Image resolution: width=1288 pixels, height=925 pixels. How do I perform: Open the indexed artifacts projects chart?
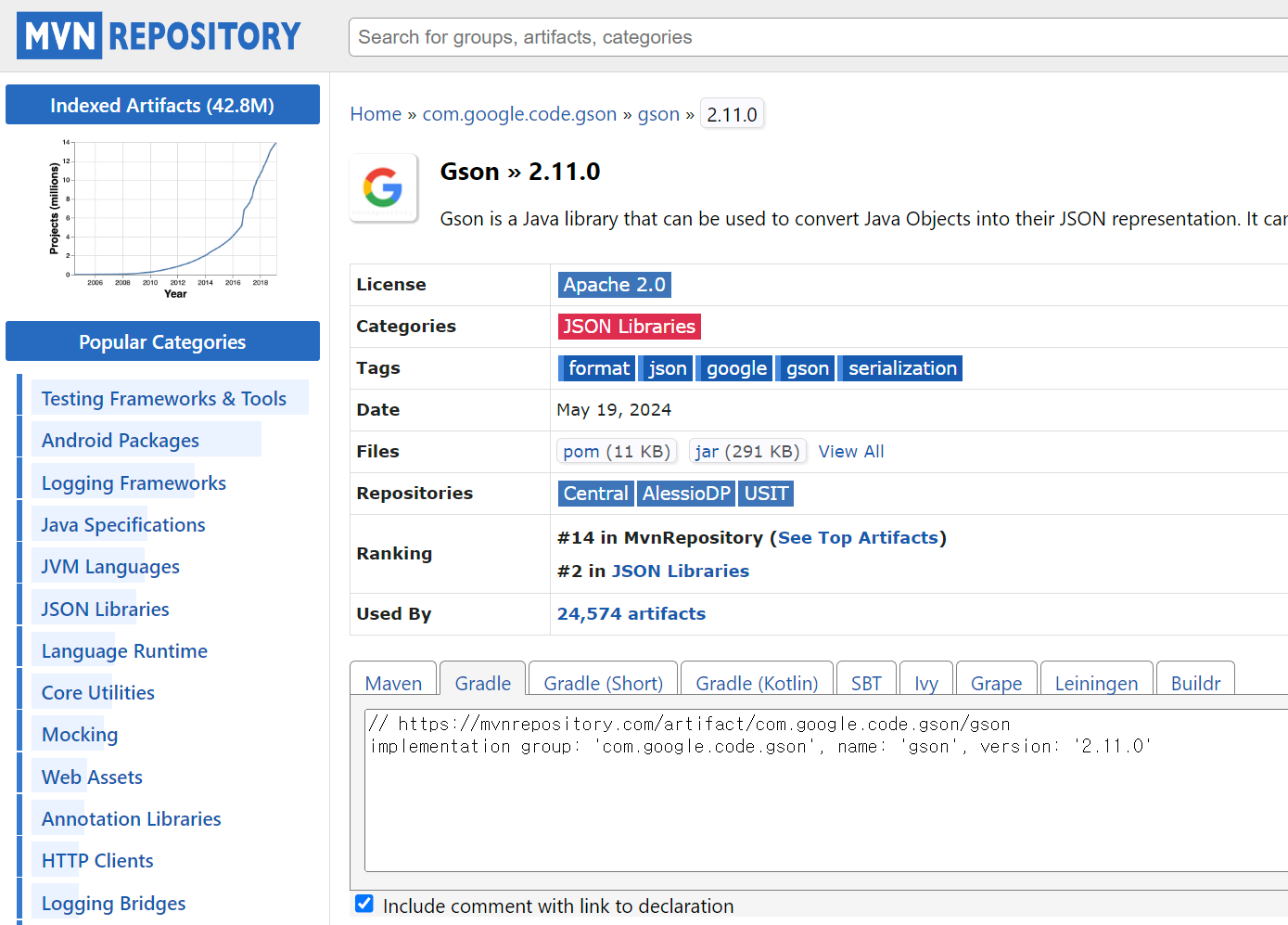tap(162, 219)
